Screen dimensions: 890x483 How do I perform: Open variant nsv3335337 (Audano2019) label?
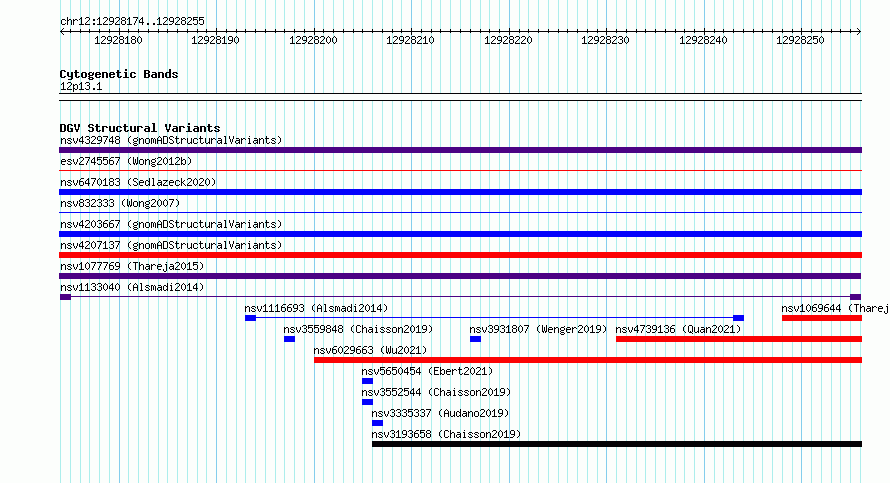[440, 413]
